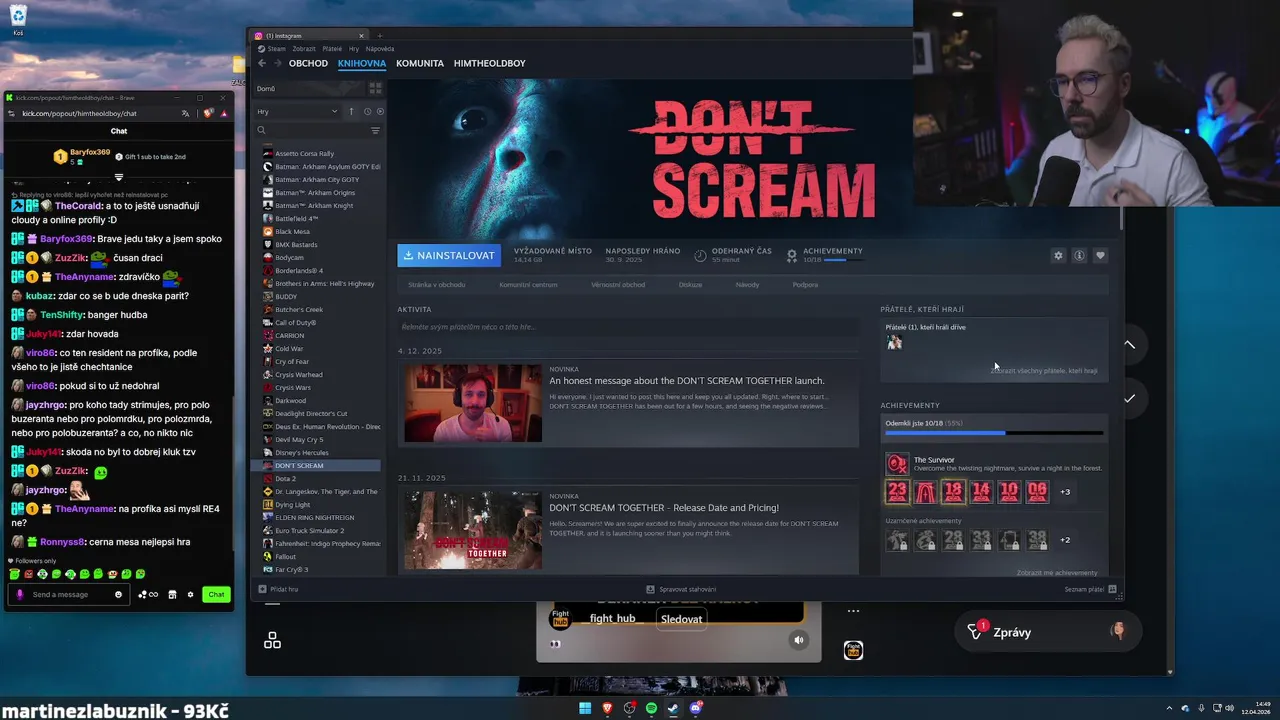
Task: Open Diskuze tab for the game
Action: [x=690, y=285]
